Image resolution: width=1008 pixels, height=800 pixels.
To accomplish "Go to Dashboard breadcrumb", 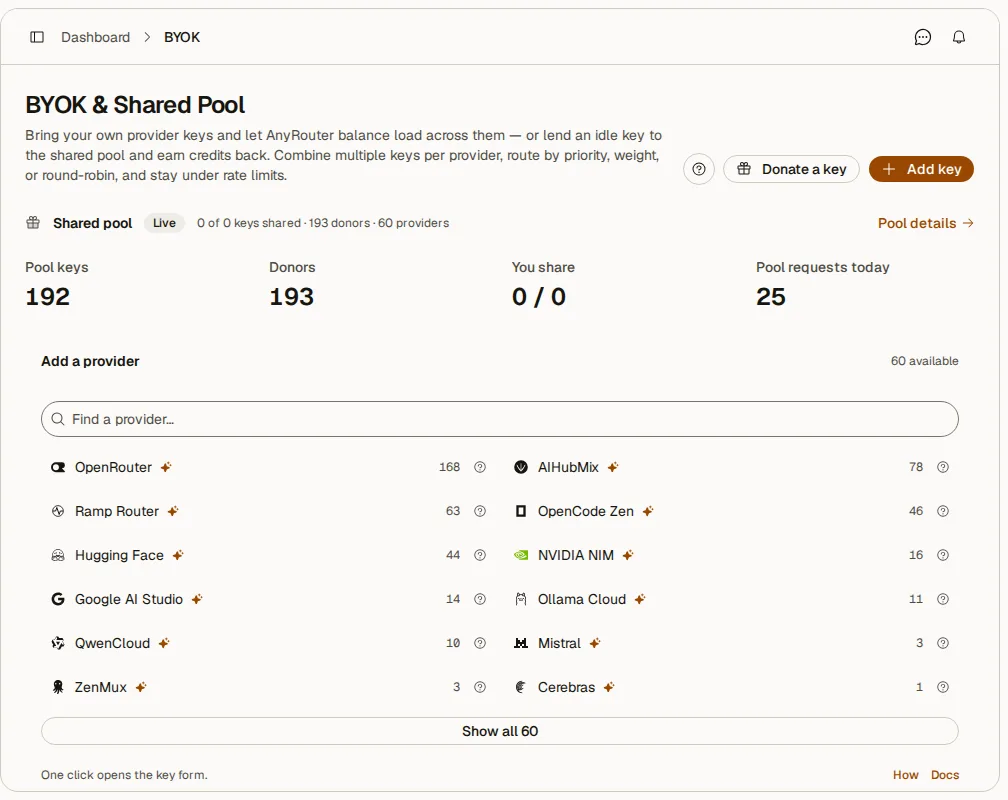I will coord(95,37).
